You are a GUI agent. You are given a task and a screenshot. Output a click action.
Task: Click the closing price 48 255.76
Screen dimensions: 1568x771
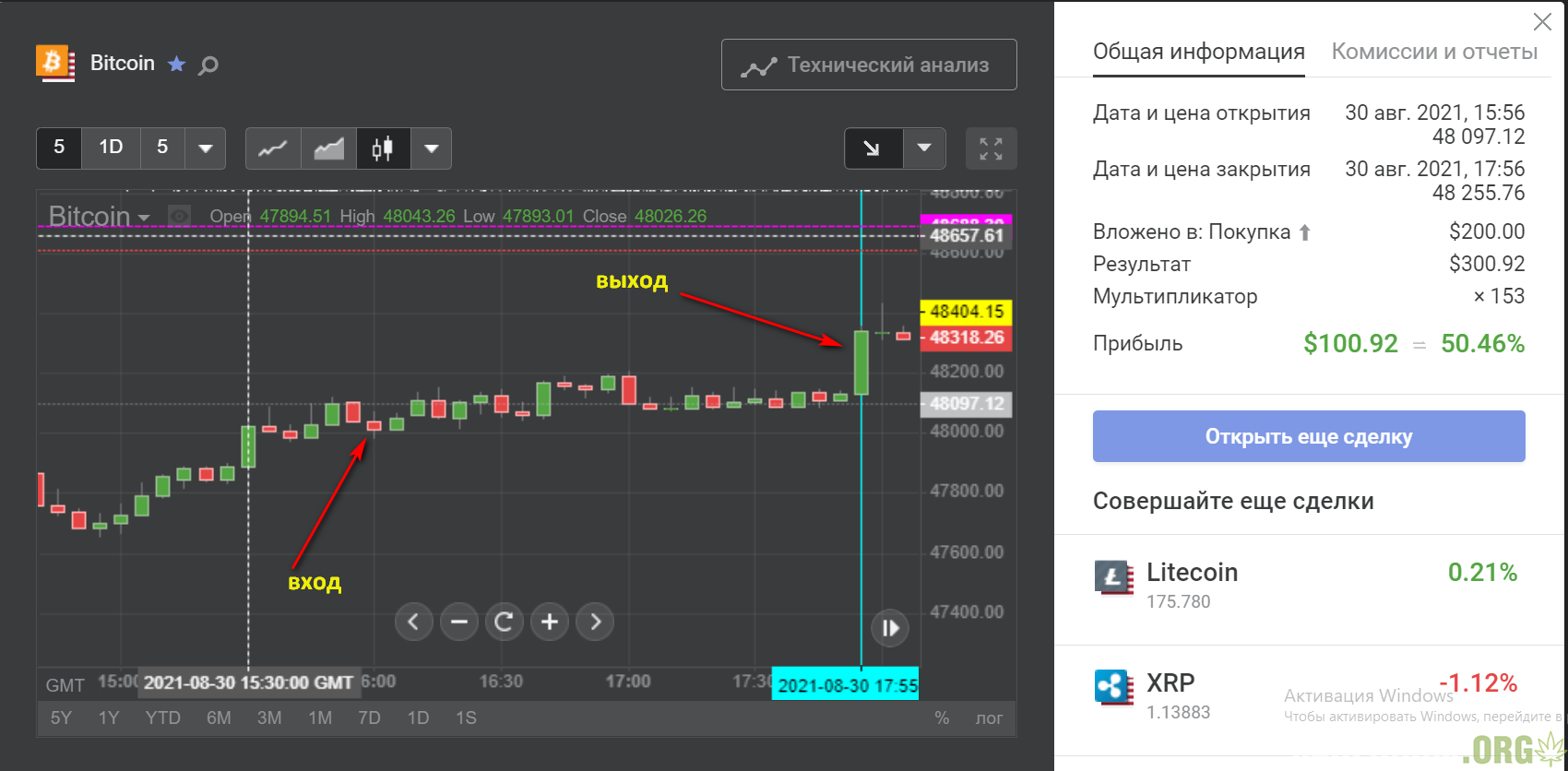[1479, 193]
